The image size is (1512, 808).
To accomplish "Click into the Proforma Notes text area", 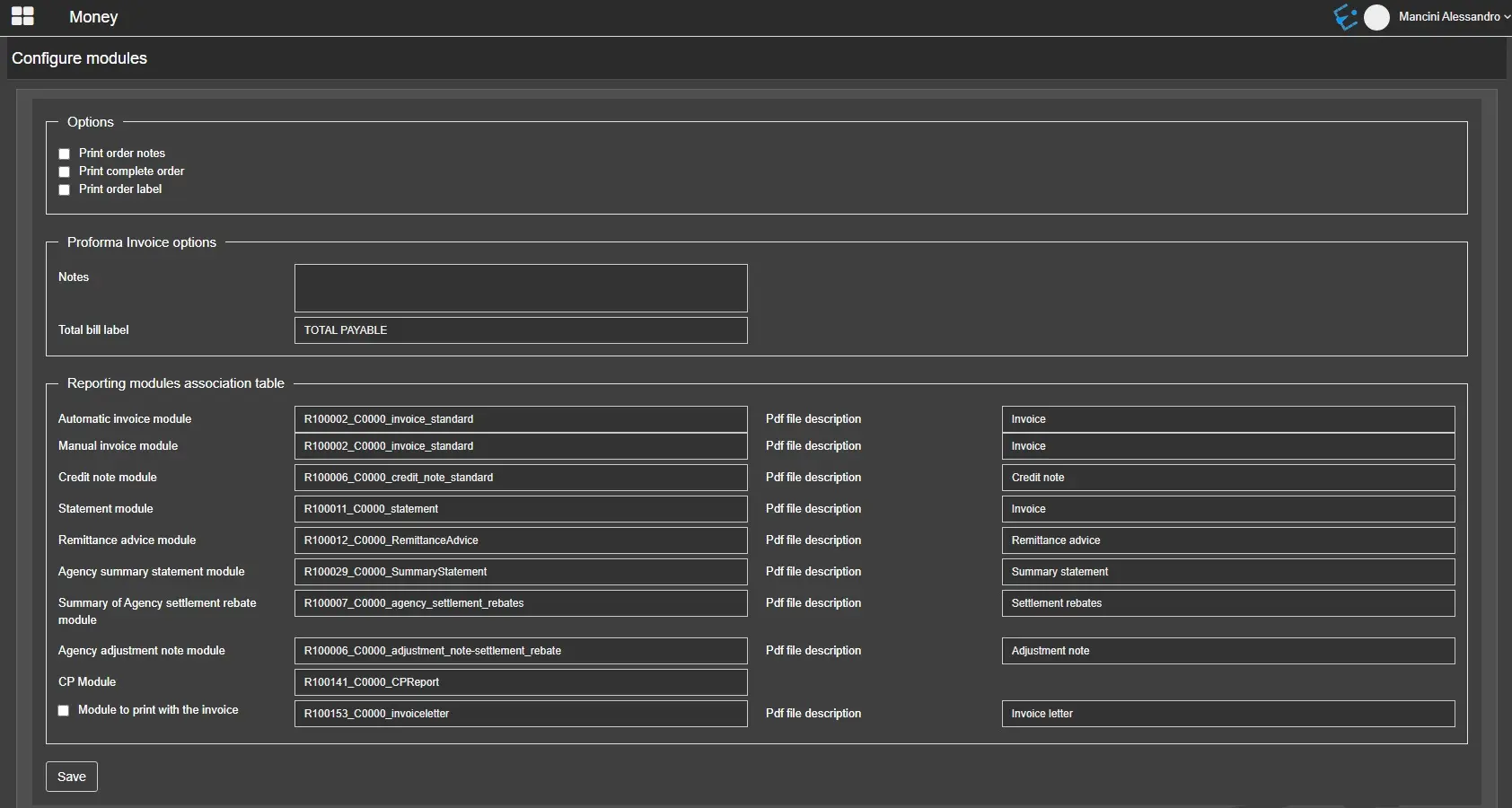I will (521, 288).
